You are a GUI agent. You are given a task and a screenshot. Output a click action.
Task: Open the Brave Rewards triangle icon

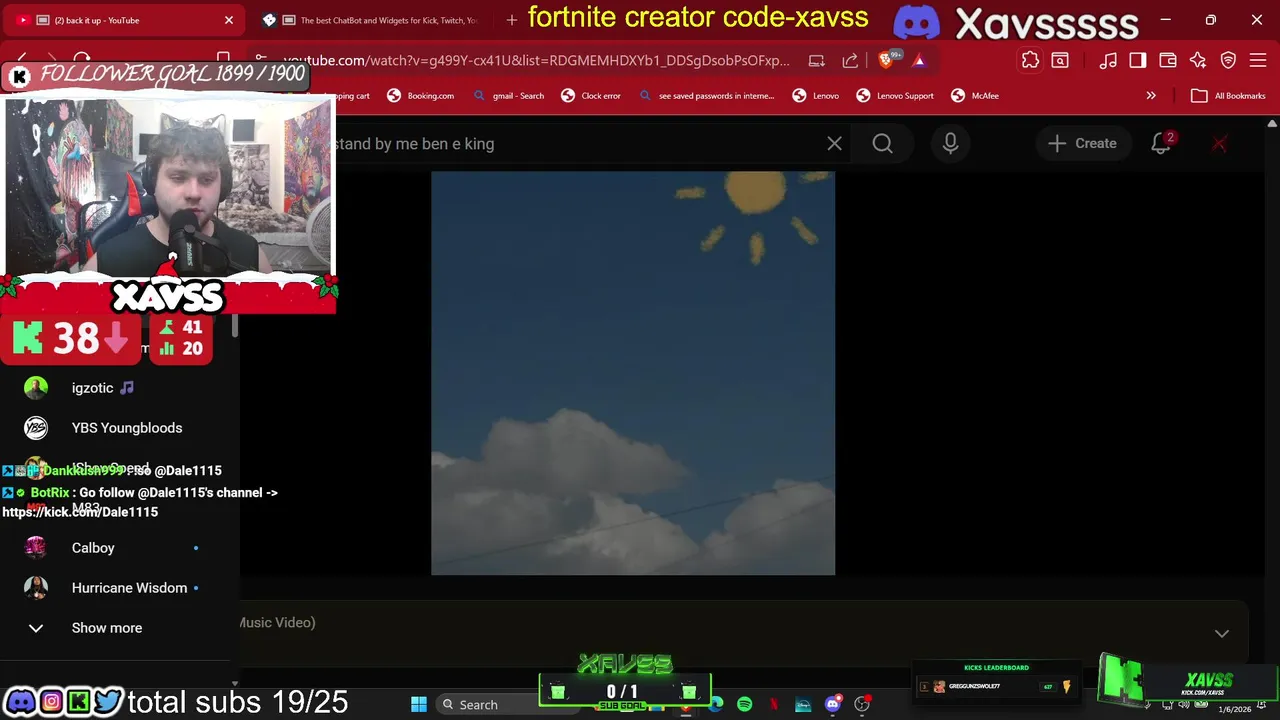tap(919, 60)
